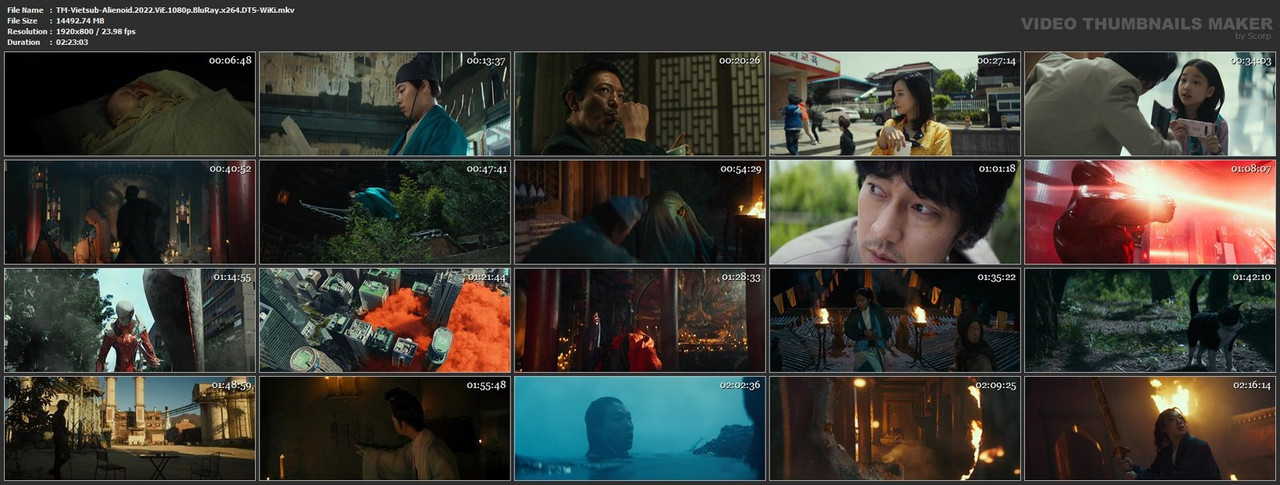Pick the frame stamped 00:27:14

click(895, 104)
